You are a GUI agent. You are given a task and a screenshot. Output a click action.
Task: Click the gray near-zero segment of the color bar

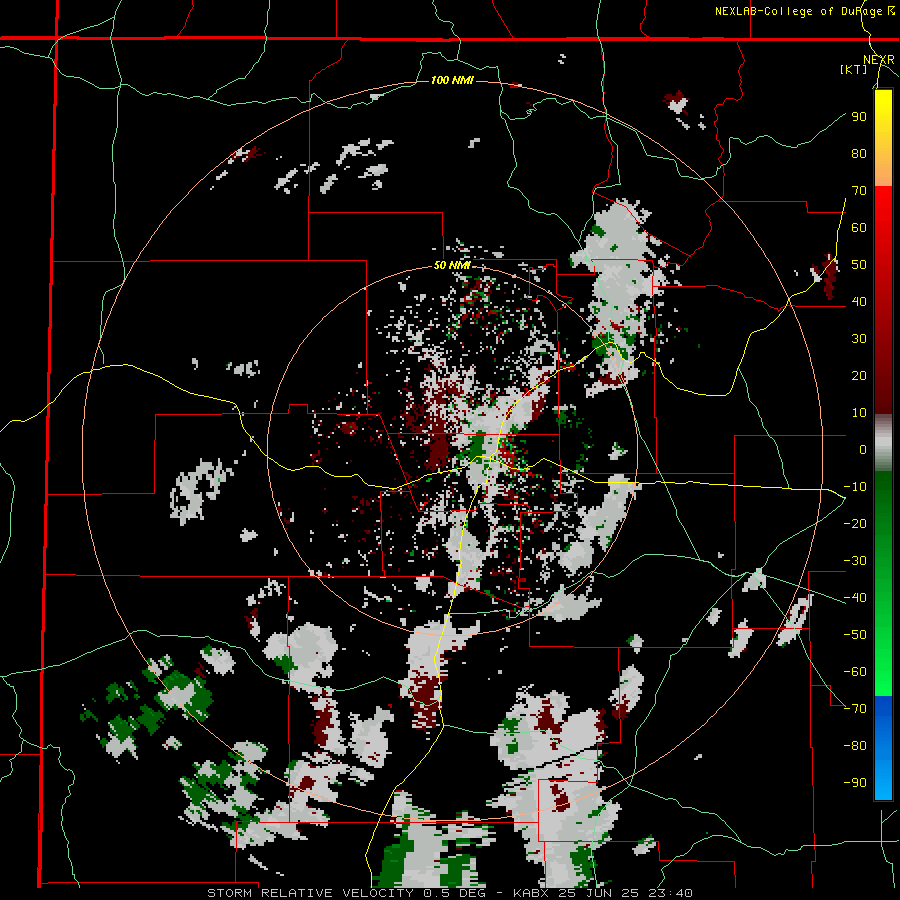click(x=883, y=442)
